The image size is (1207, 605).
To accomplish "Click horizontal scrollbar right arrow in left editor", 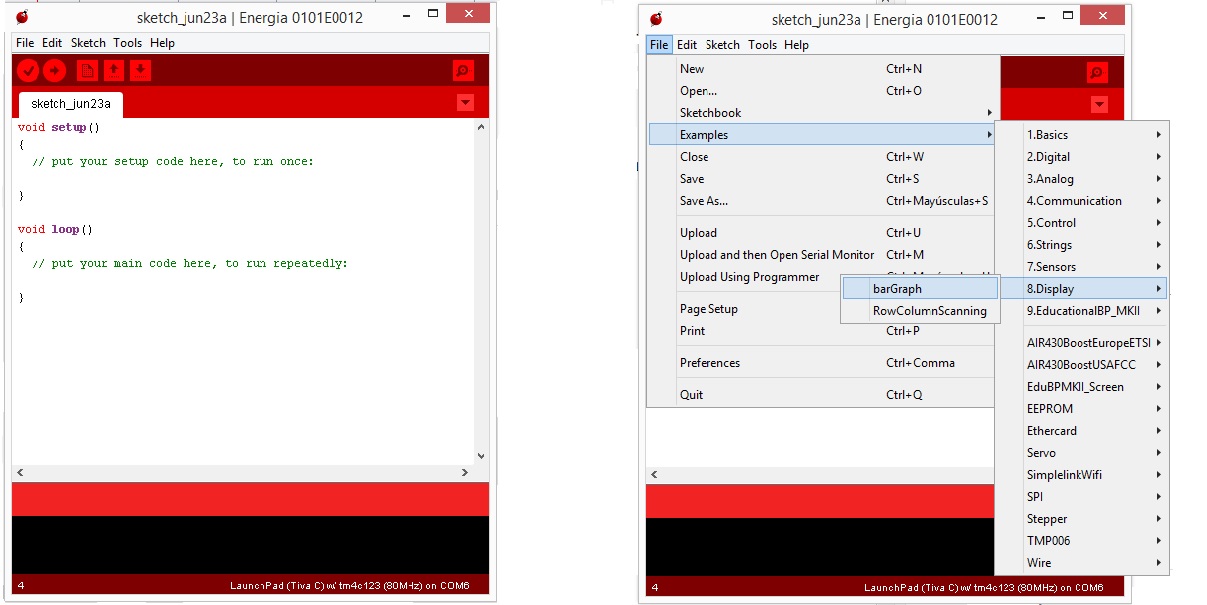I will 465,472.
